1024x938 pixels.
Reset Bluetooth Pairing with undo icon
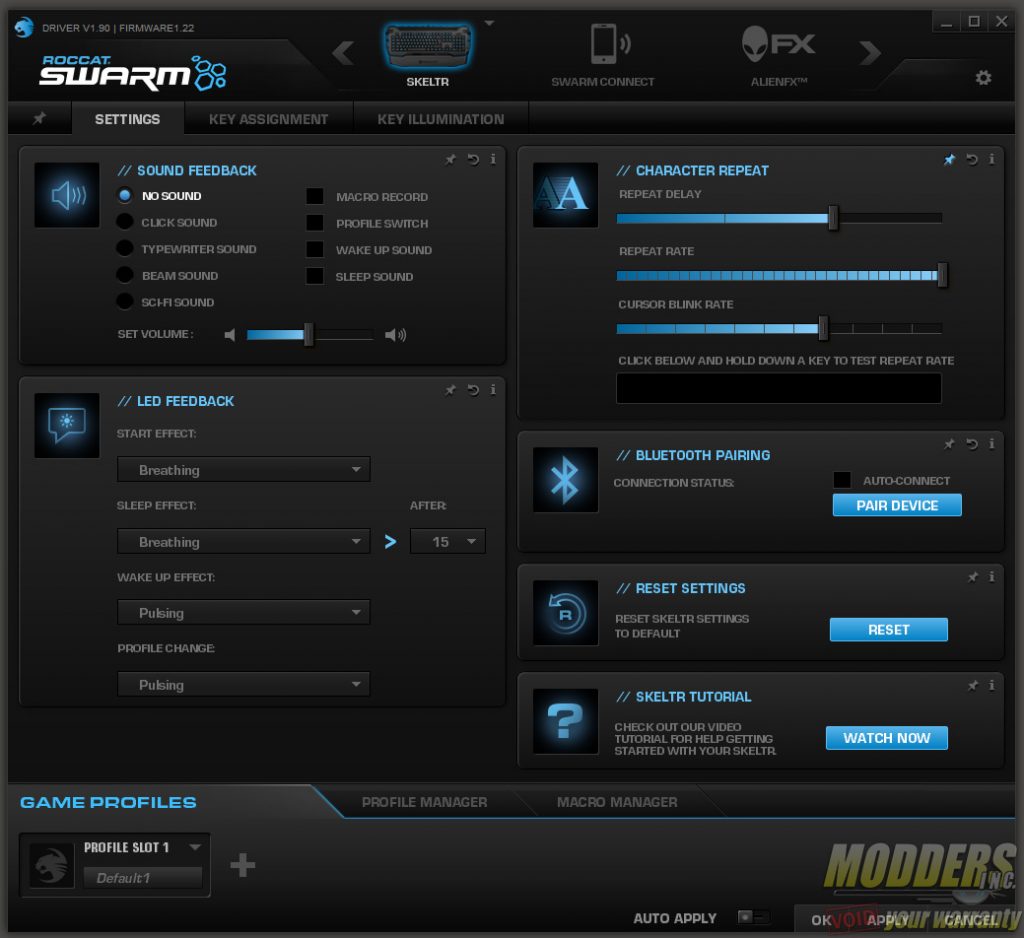[972, 444]
